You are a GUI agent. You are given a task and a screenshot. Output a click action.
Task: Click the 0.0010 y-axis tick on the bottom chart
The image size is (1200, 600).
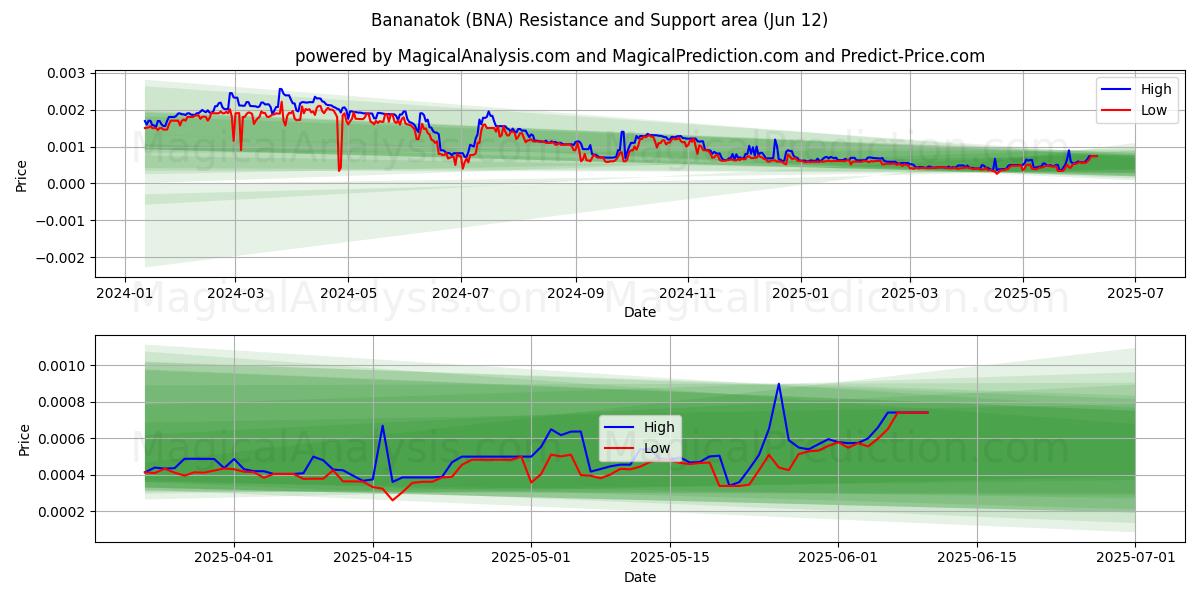[64, 366]
